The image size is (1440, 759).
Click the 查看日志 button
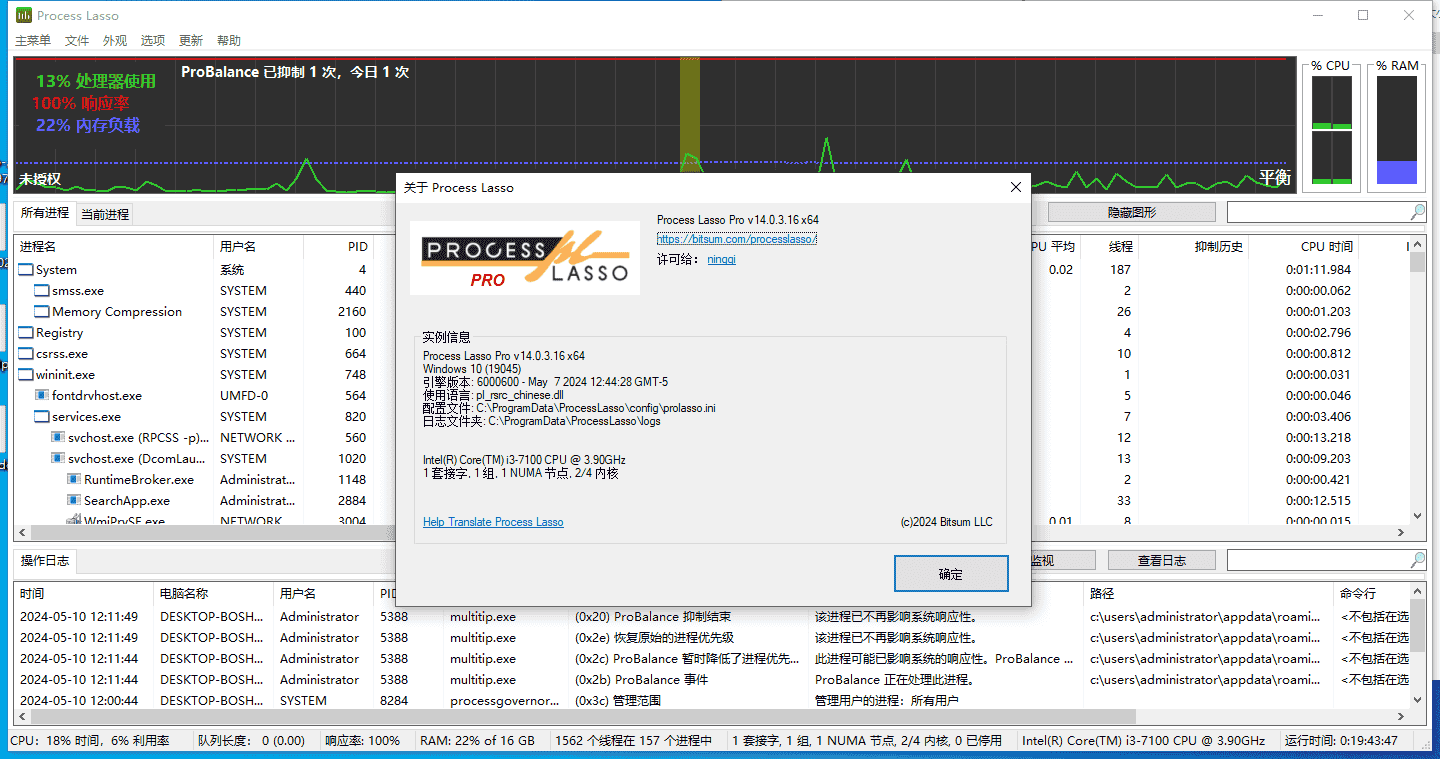1161,561
